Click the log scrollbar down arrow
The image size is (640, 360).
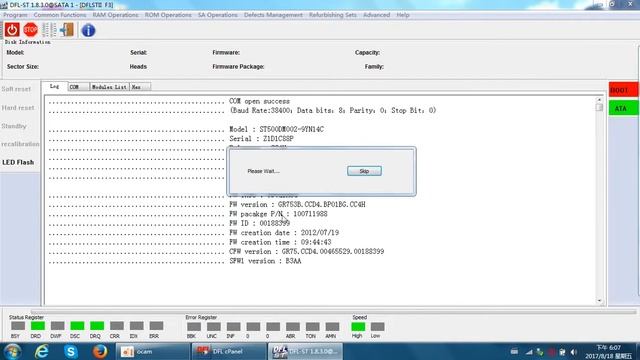click(599, 301)
